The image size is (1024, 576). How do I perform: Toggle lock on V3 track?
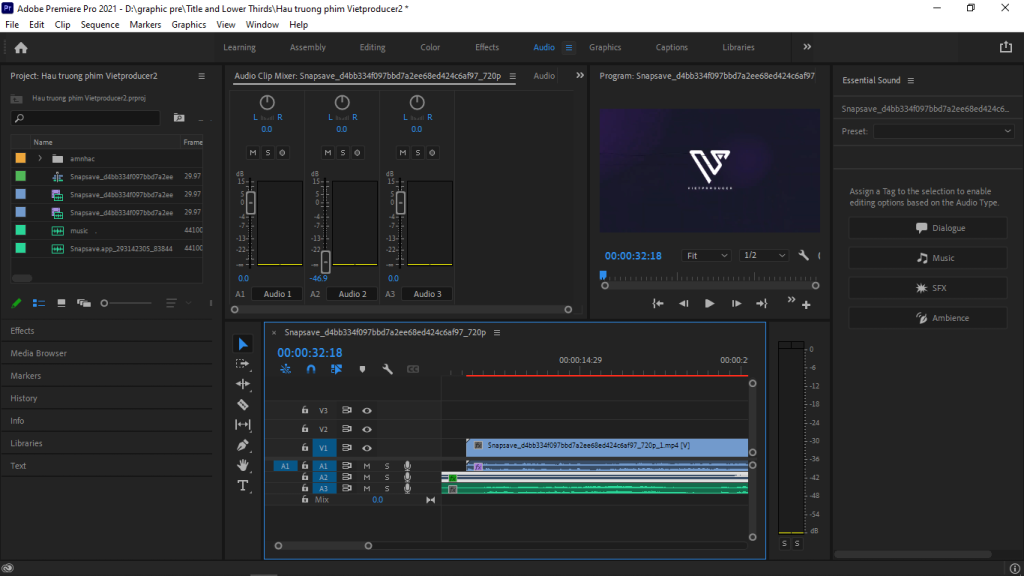305,410
